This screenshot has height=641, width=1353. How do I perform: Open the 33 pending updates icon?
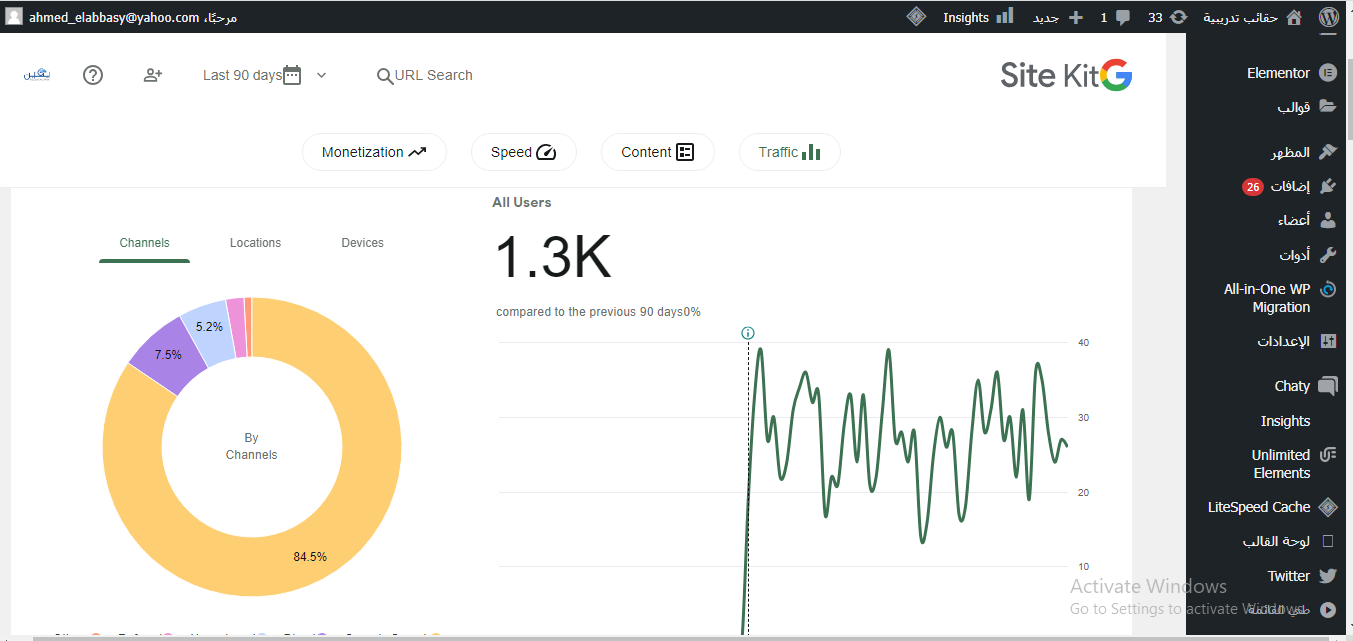tap(1179, 17)
